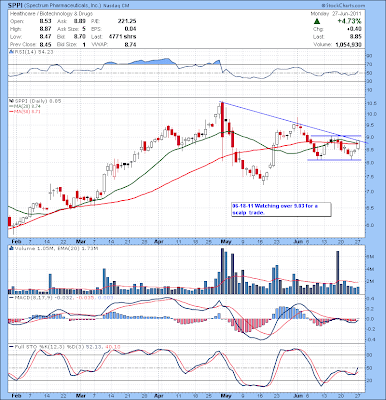Click the Healthcare / Biotechnology & Drugs sector text

(x=51, y=14)
